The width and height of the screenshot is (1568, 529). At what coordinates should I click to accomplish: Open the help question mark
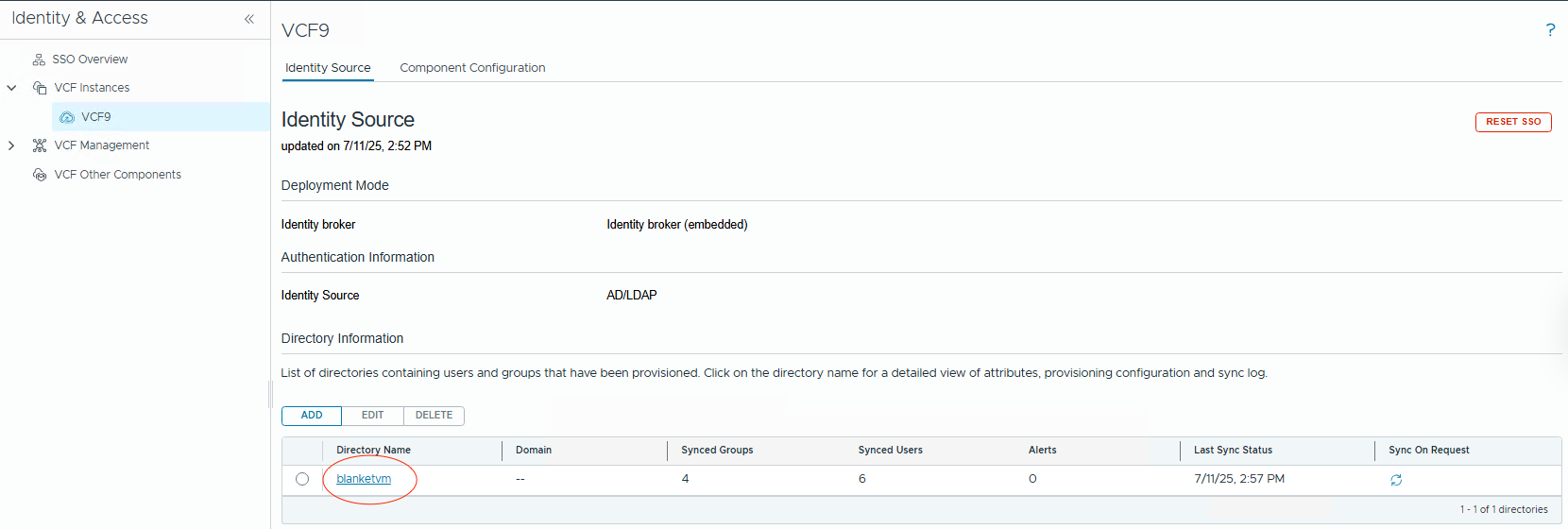[x=1550, y=30]
